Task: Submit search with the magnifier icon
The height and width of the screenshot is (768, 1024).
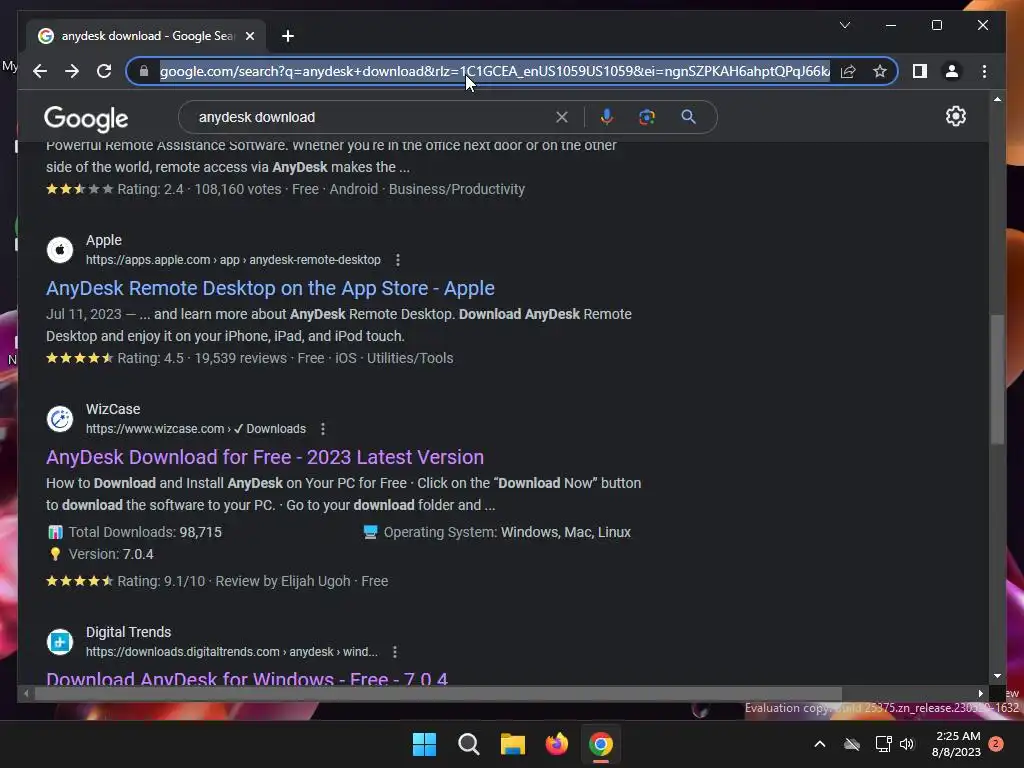Action: [x=688, y=117]
